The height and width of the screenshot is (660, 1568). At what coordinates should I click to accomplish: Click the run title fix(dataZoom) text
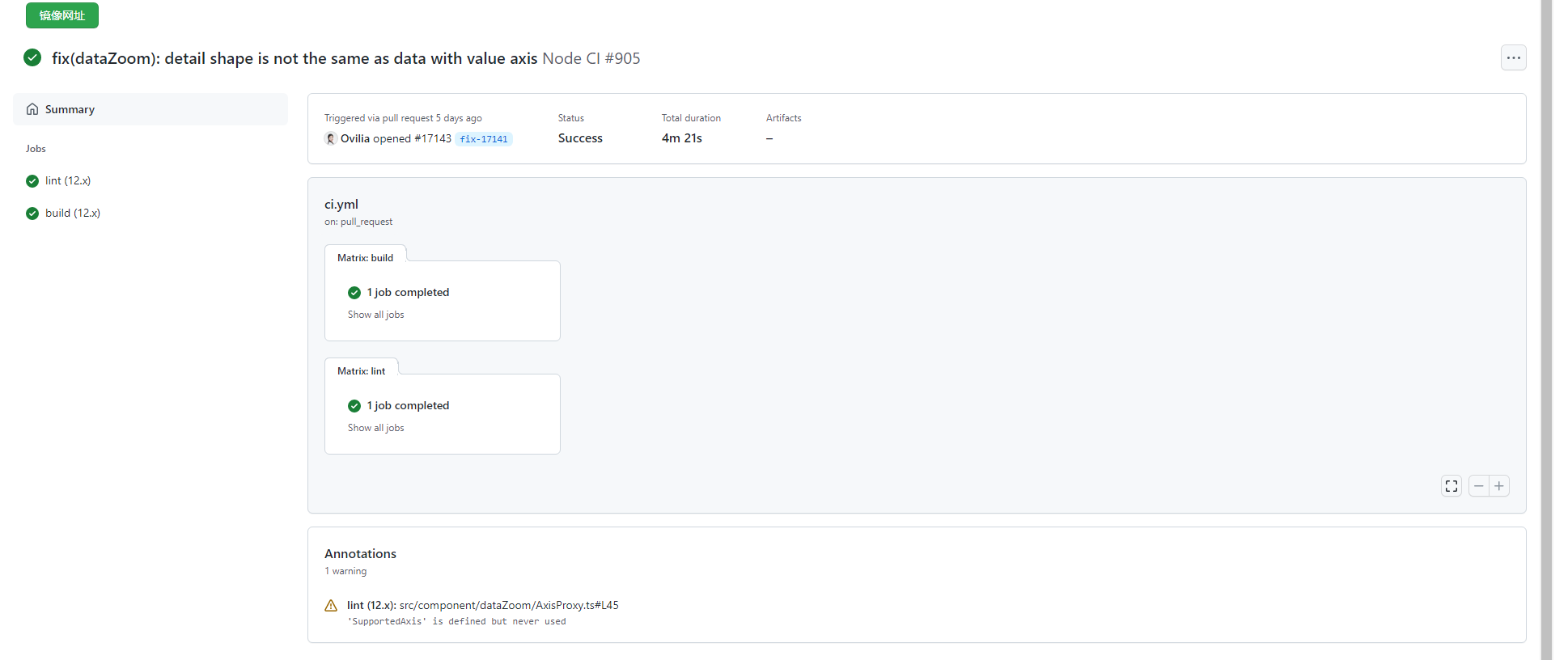295,58
